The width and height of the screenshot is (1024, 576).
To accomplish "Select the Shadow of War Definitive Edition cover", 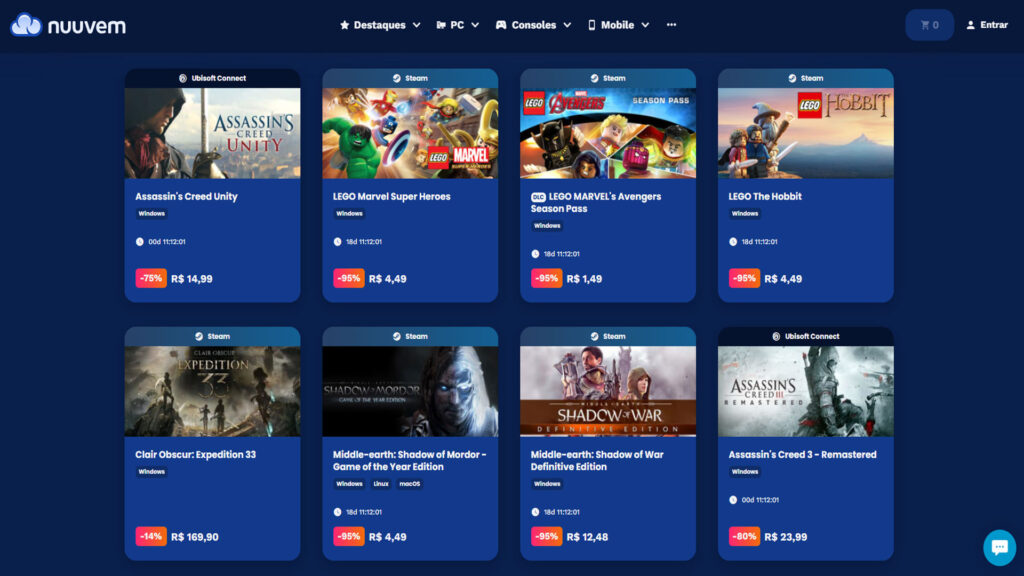I will 608,391.
